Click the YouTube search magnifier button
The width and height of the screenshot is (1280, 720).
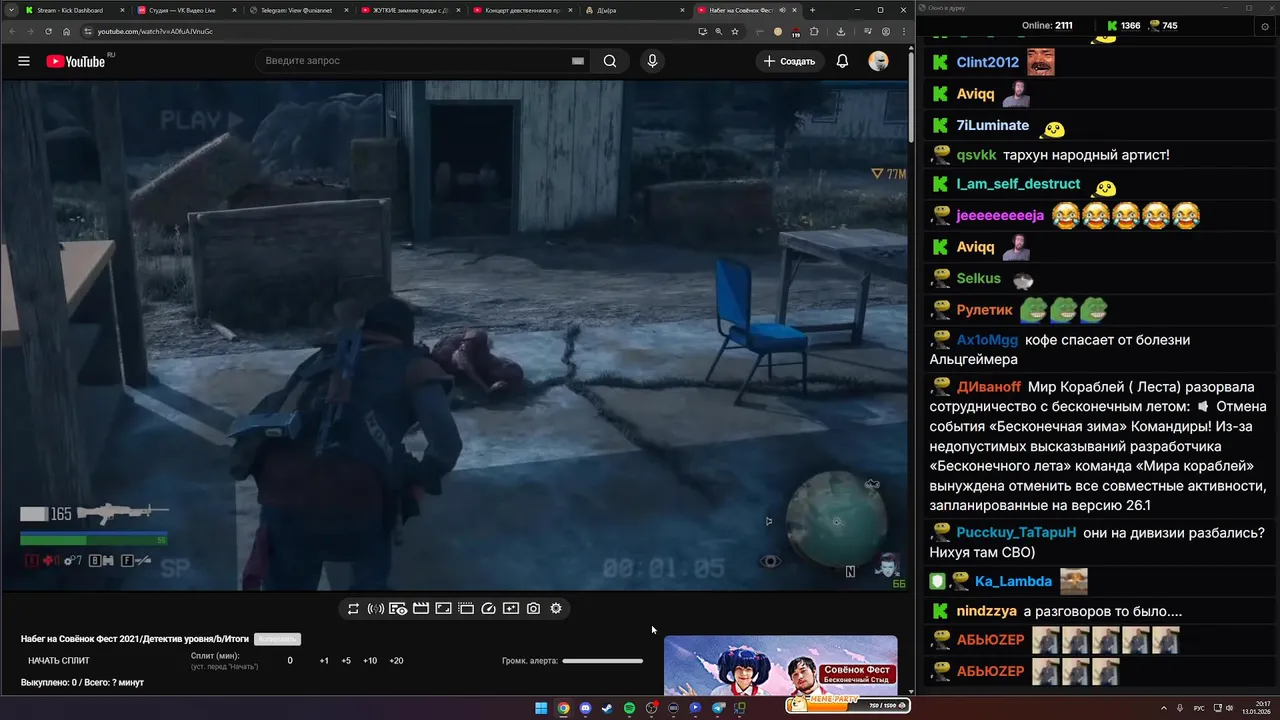pos(610,61)
